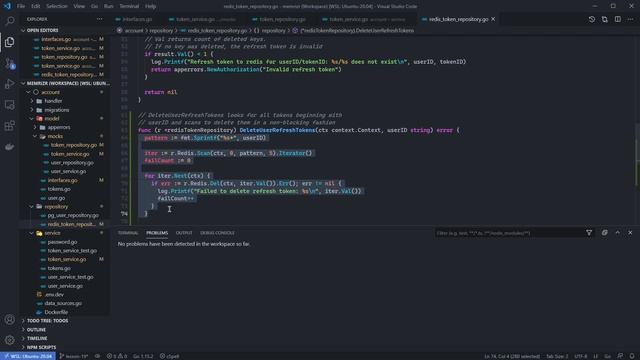The height and width of the screenshot is (360, 640).
Task: Click the Go version status bar item
Action: [x=143, y=356]
